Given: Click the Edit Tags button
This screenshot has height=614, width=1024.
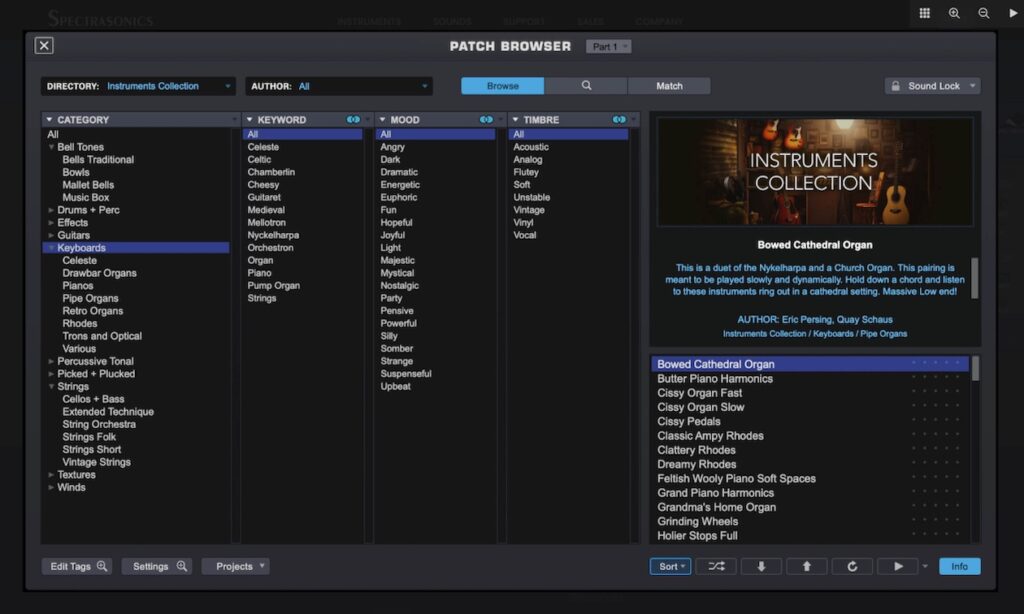Looking at the screenshot, I should click(x=77, y=566).
